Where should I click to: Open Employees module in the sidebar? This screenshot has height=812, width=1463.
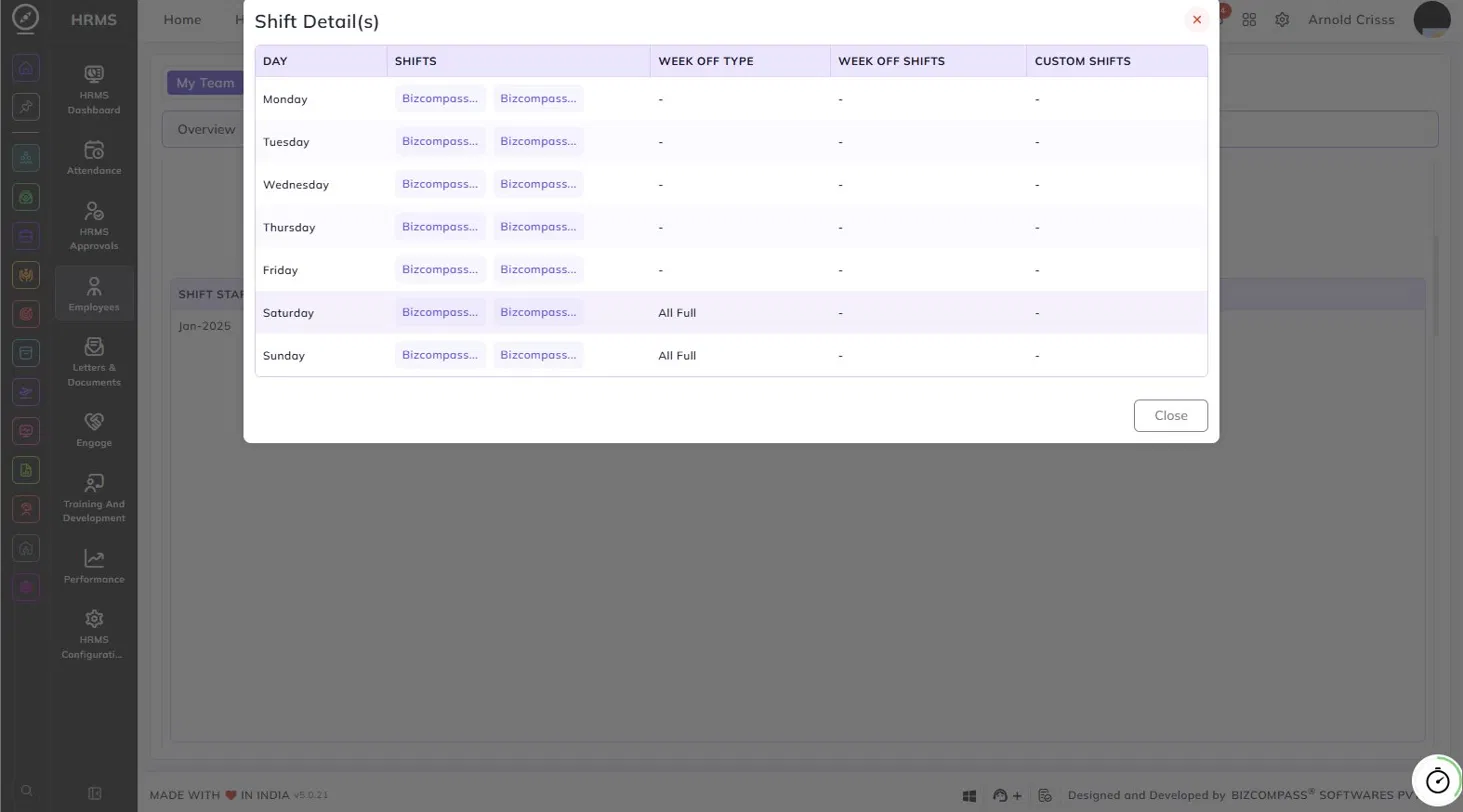tap(94, 294)
